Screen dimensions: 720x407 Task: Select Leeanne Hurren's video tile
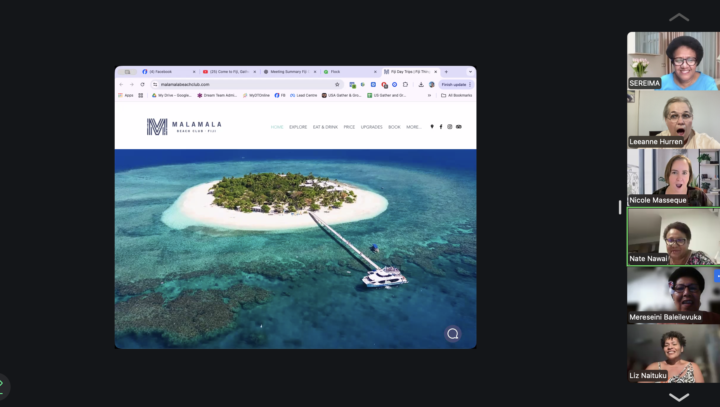tap(673, 119)
